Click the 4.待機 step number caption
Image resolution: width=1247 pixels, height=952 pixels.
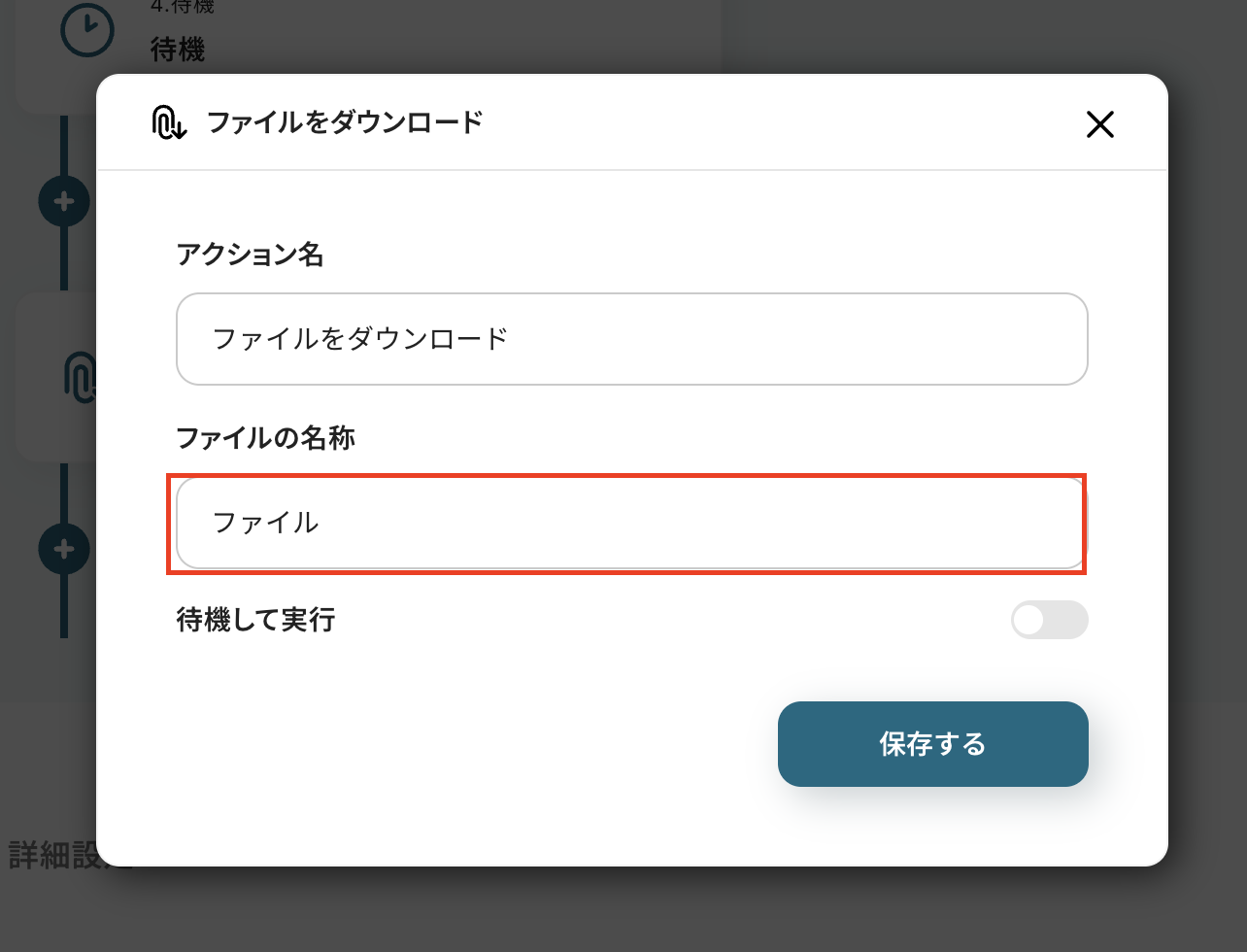(183, 8)
